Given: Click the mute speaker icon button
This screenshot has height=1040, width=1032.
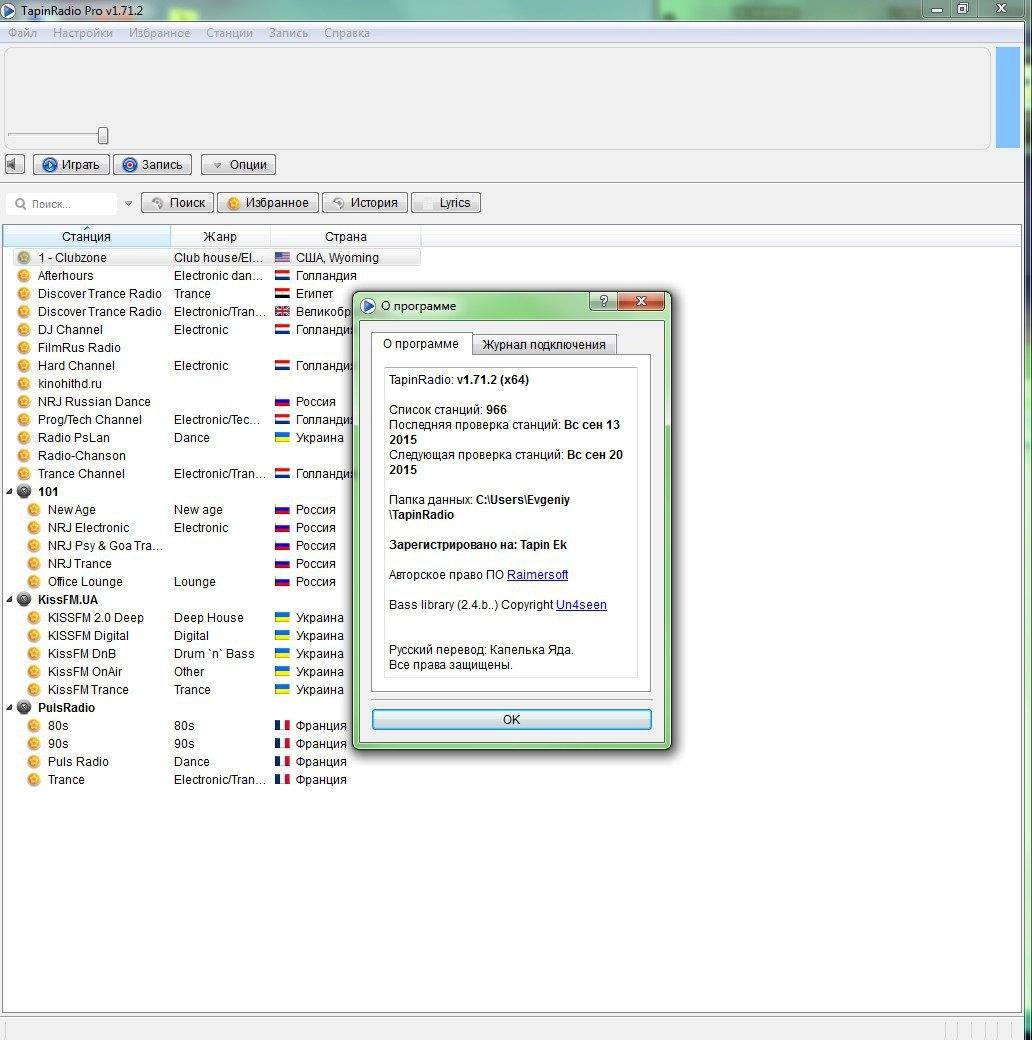Looking at the screenshot, I should coord(15,164).
